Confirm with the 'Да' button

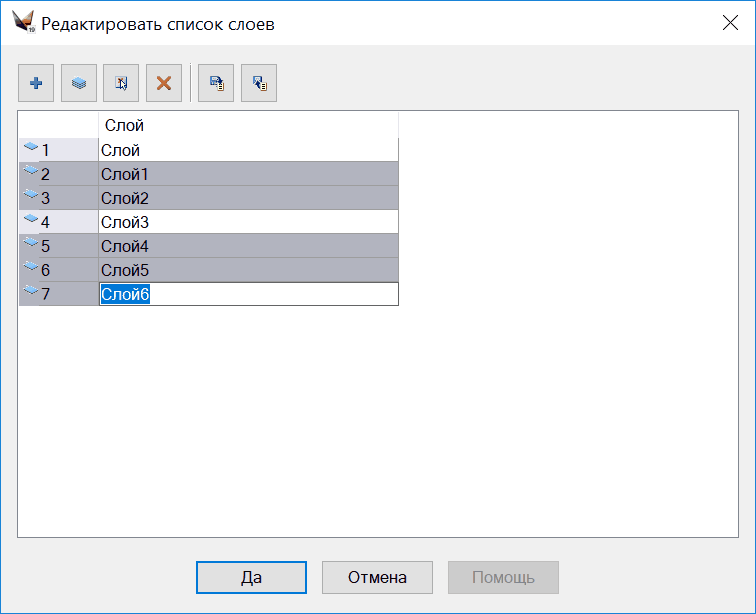pos(251,577)
